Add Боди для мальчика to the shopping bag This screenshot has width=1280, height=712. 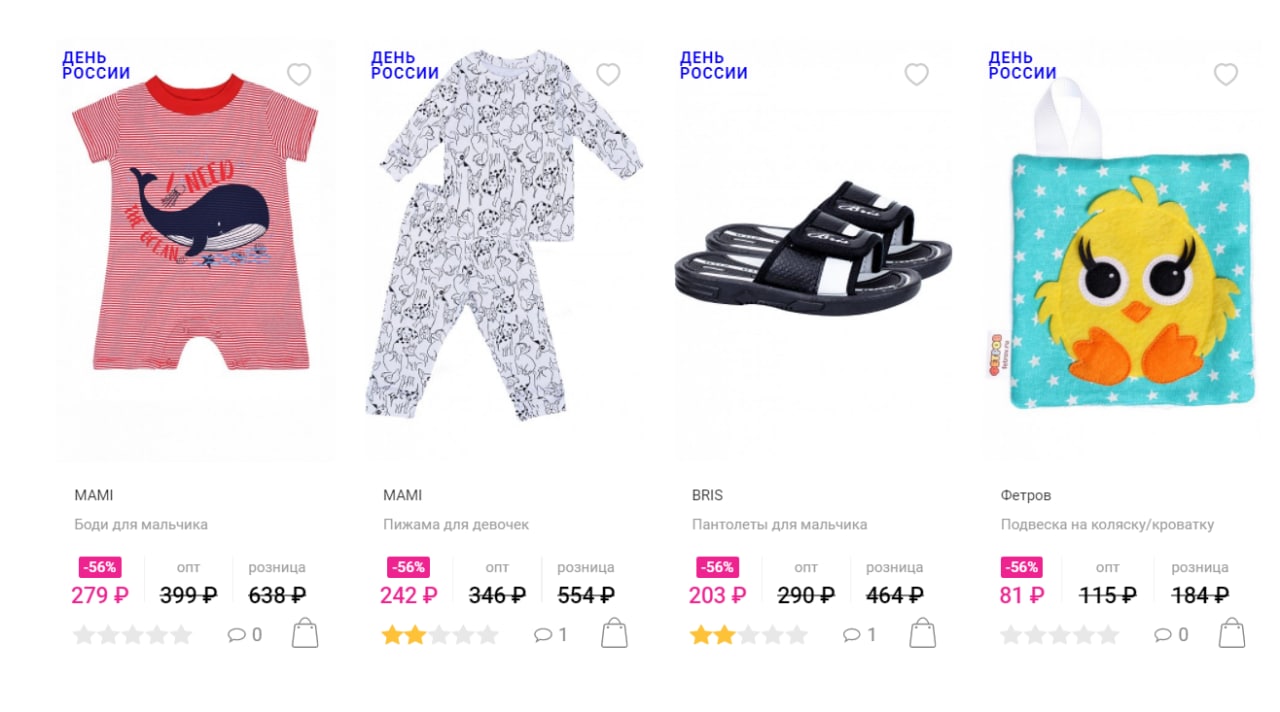(x=305, y=633)
